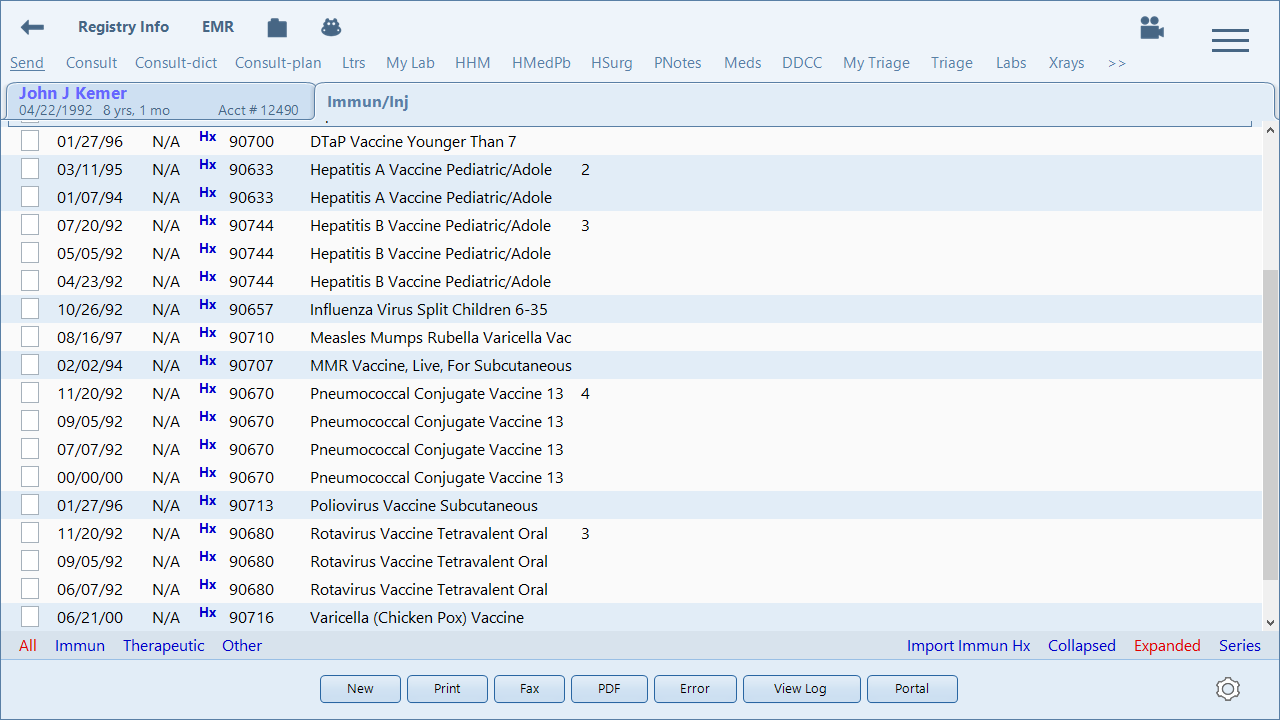Viewport: 1280px width, 720px height.
Task: Click Hx icon for Varicella vaccine row
Action: click(x=207, y=613)
